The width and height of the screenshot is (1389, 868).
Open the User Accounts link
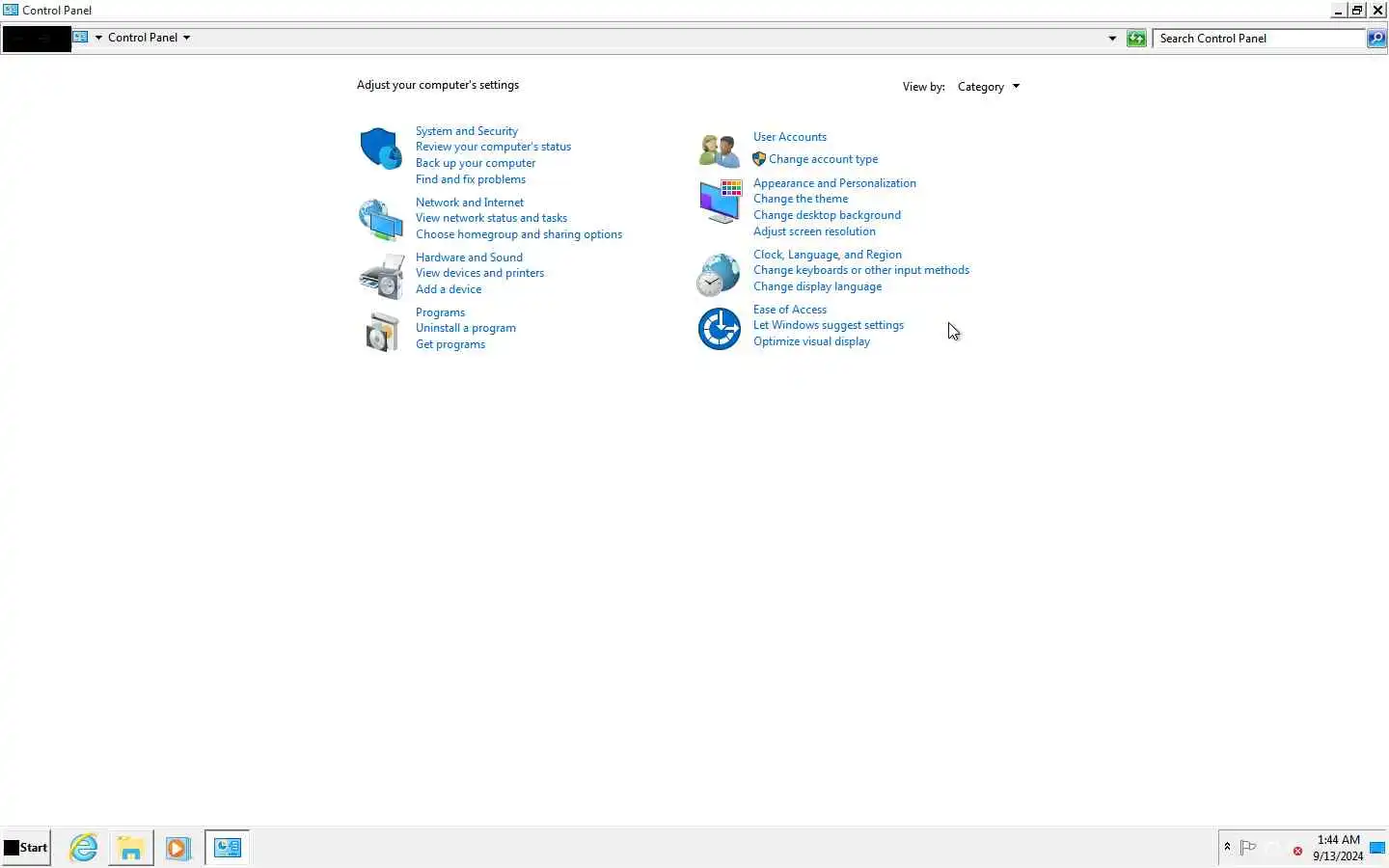click(790, 137)
